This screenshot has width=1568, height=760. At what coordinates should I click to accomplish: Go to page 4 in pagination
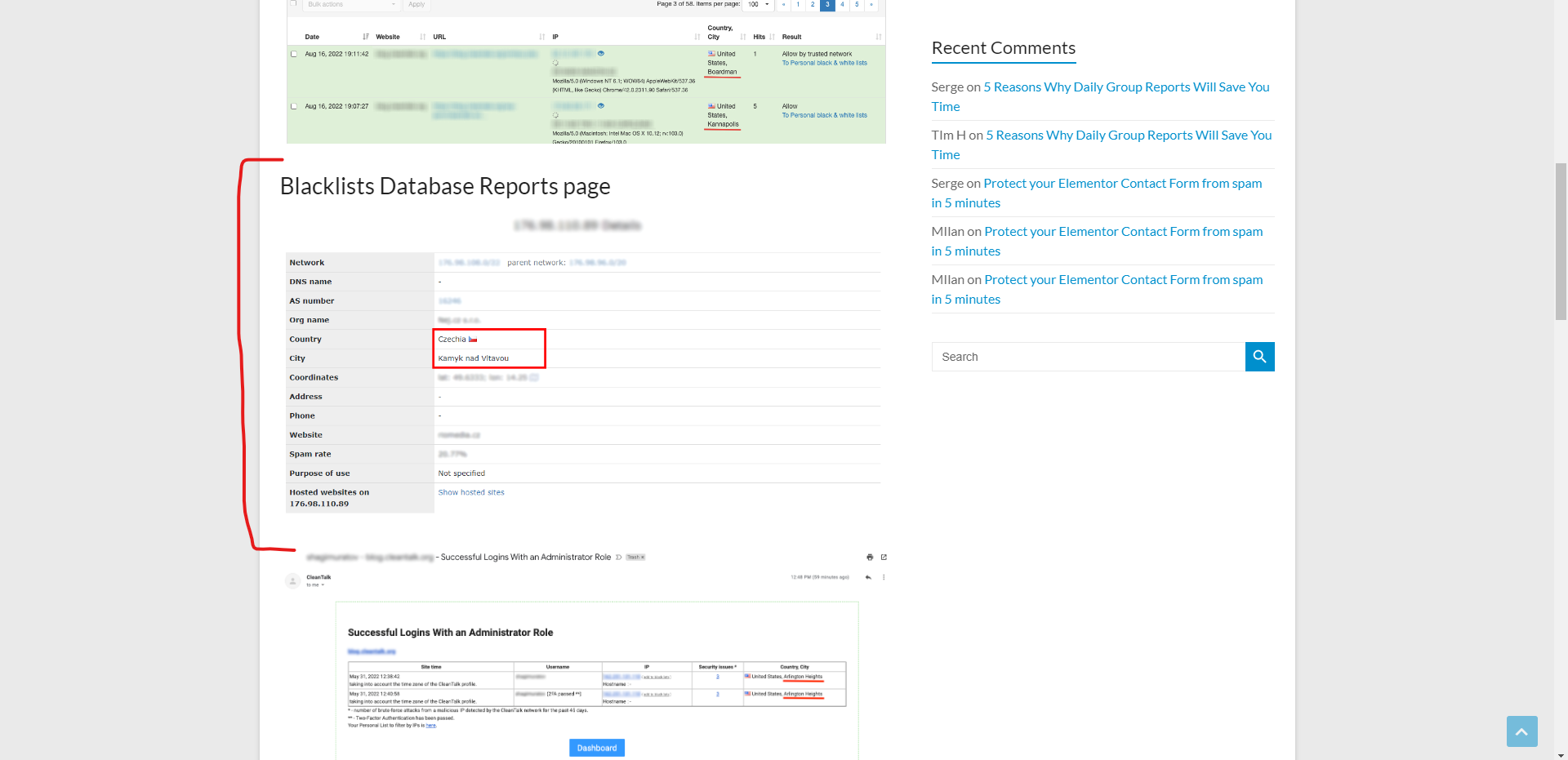click(842, 5)
